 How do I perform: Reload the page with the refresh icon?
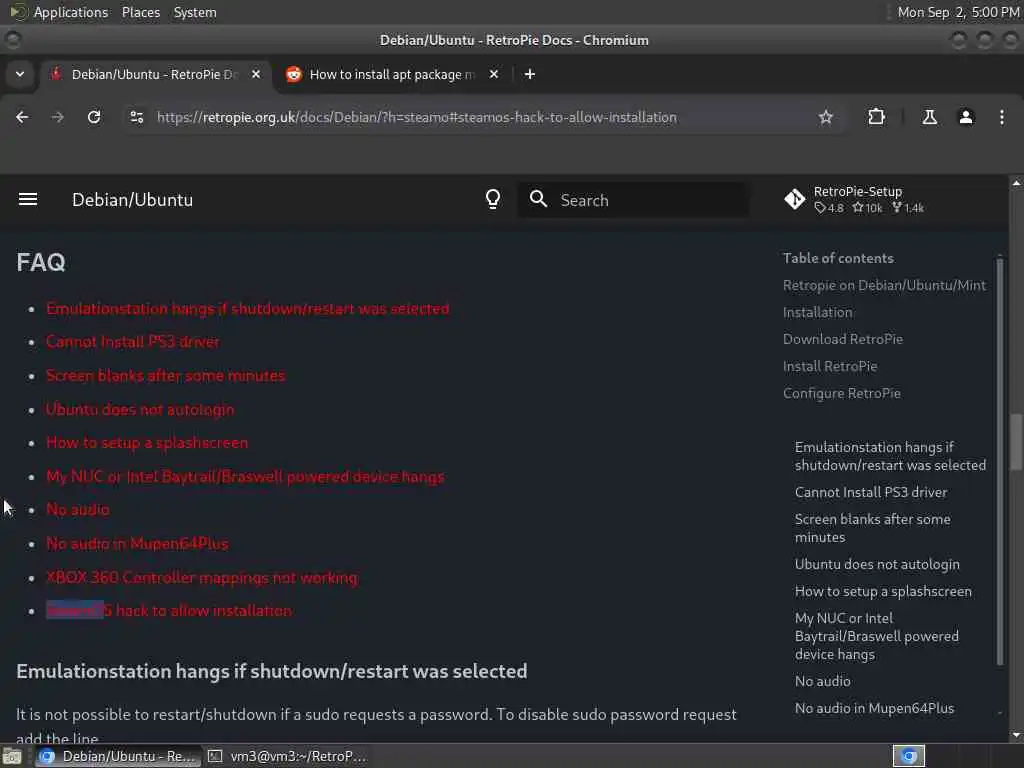[94, 117]
